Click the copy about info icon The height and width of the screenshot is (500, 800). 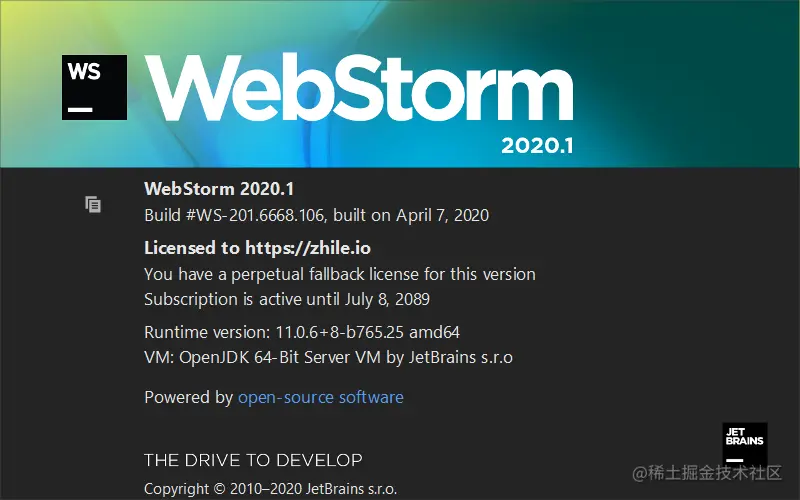coord(93,205)
